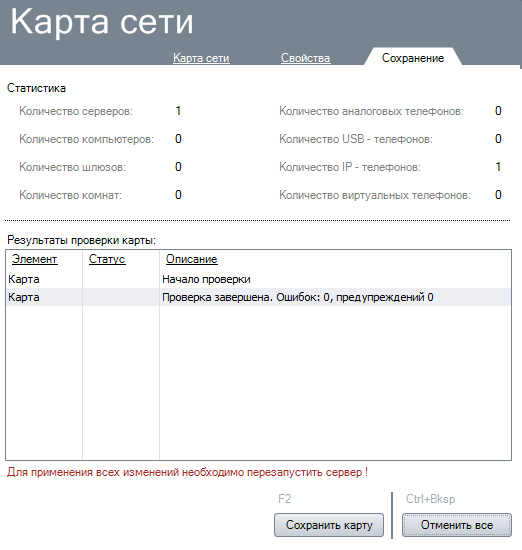Click the Количество комнат label
Screen dimensions: 522x550
[x=70, y=195]
